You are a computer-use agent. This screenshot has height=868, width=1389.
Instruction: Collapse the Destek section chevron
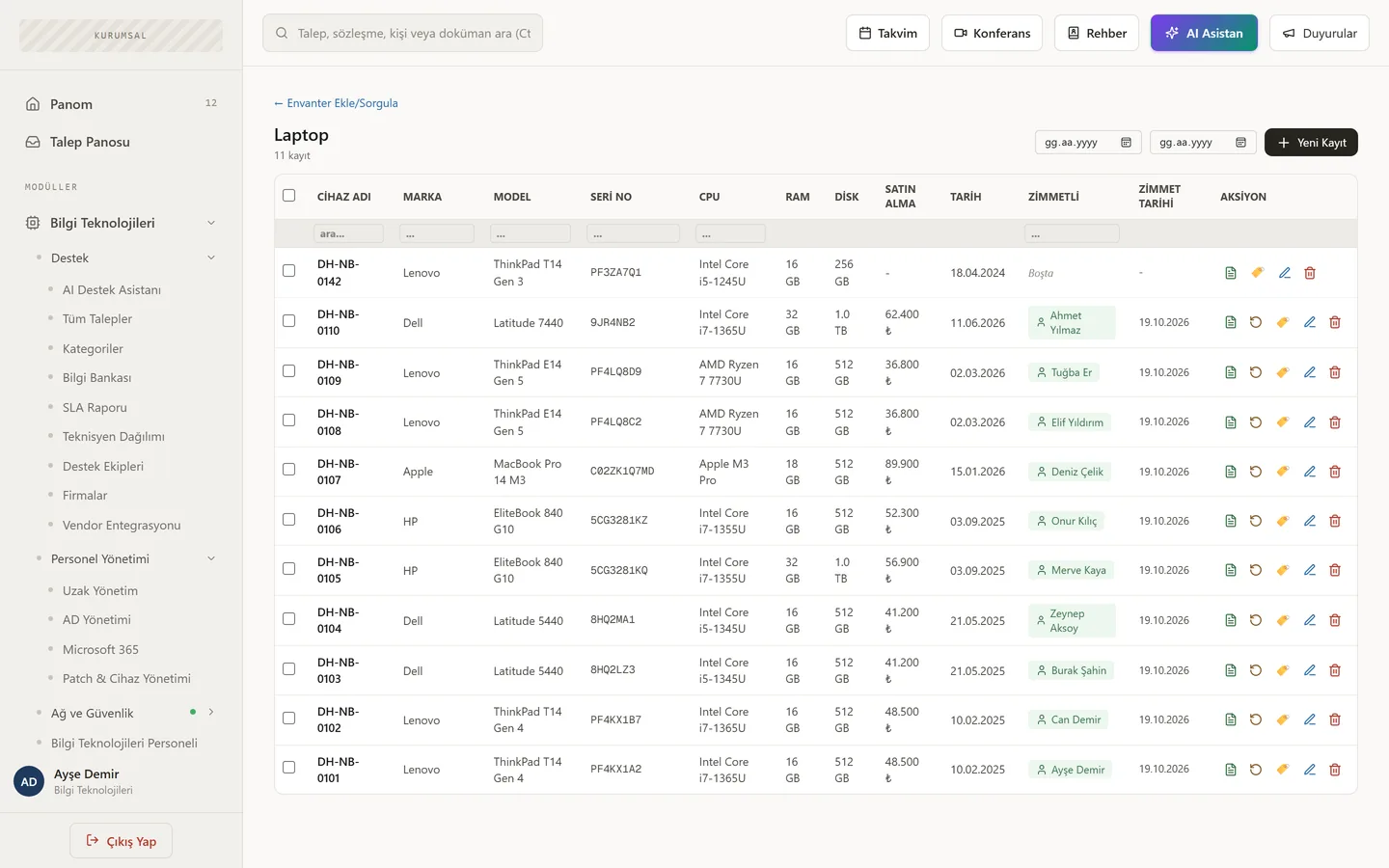(x=211, y=258)
